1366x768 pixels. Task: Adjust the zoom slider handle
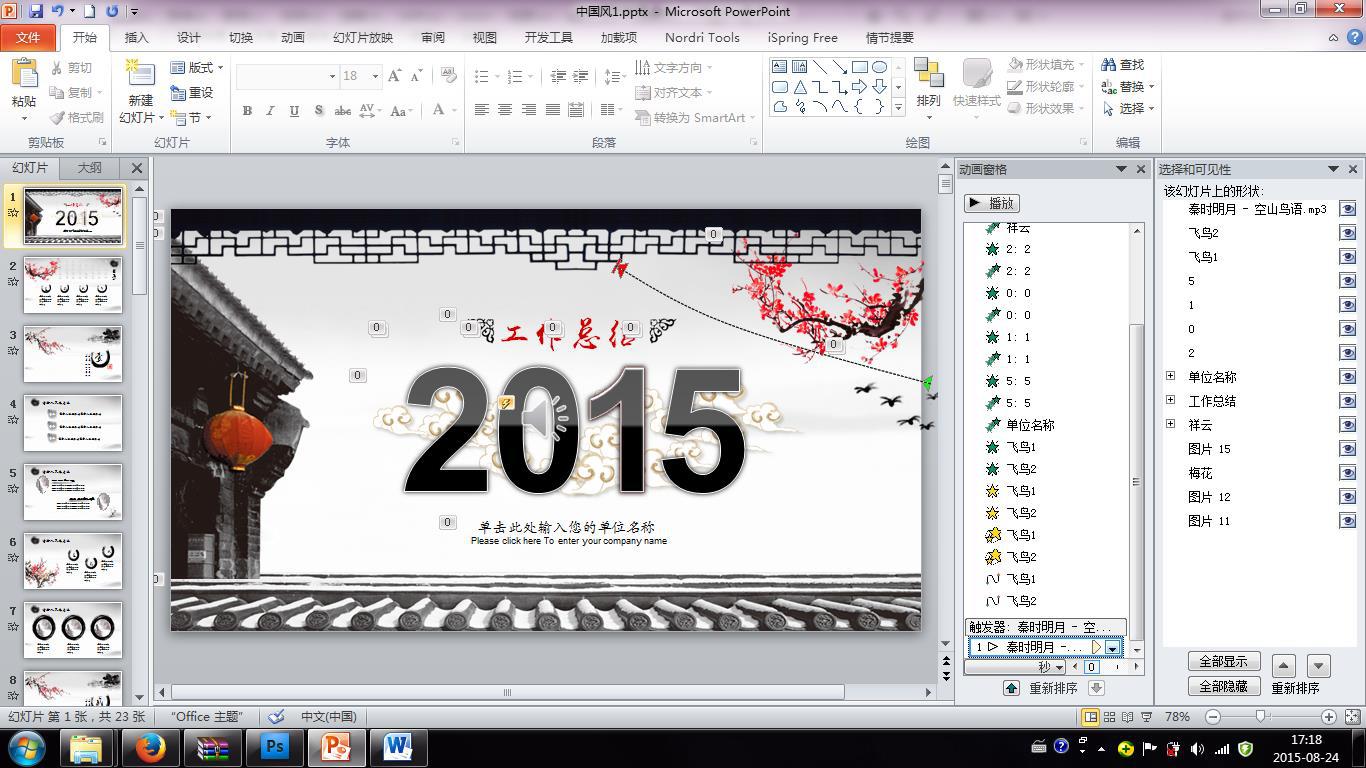pos(1260,716)
